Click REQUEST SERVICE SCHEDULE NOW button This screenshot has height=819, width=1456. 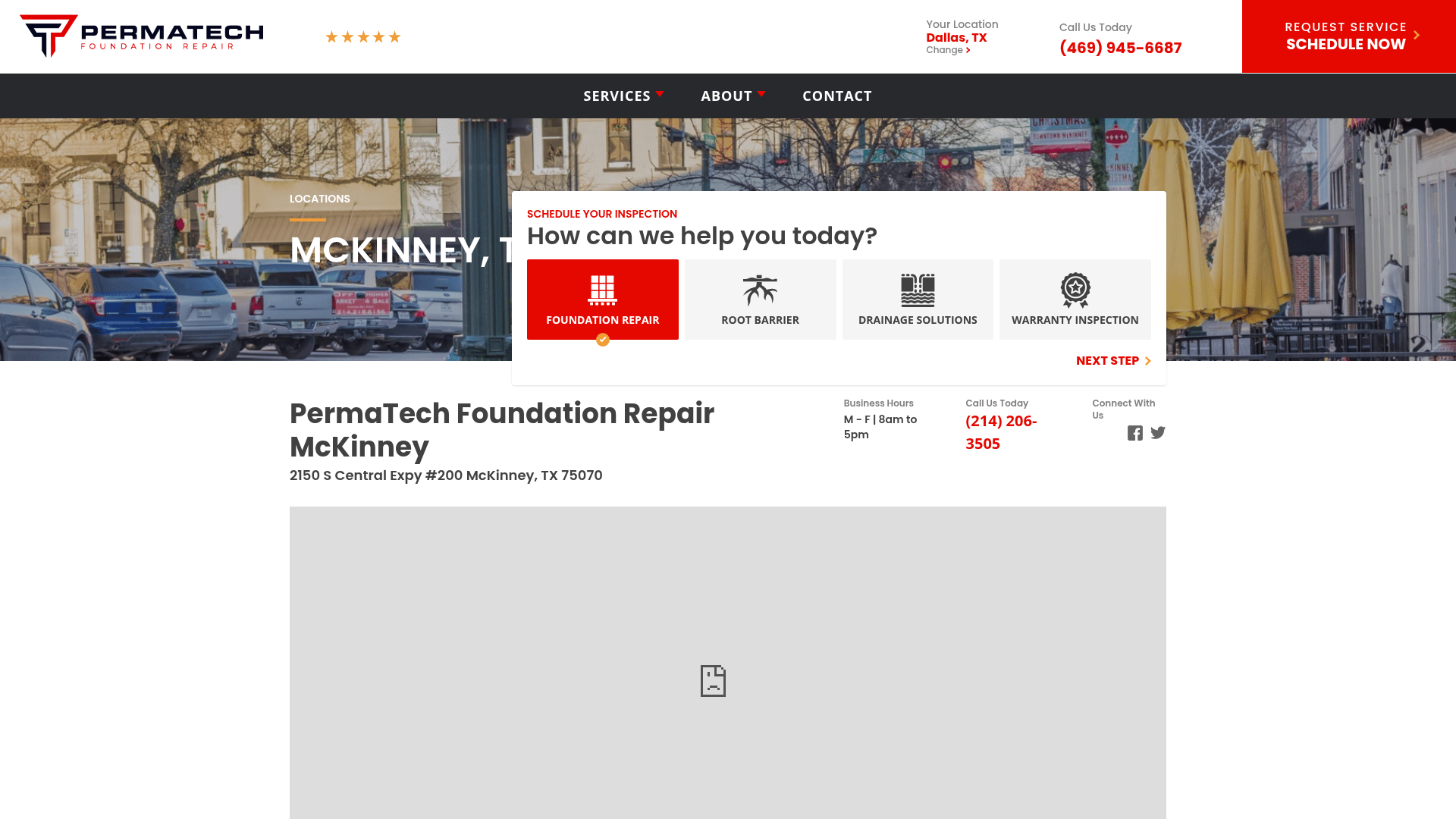click(1346, 36)
